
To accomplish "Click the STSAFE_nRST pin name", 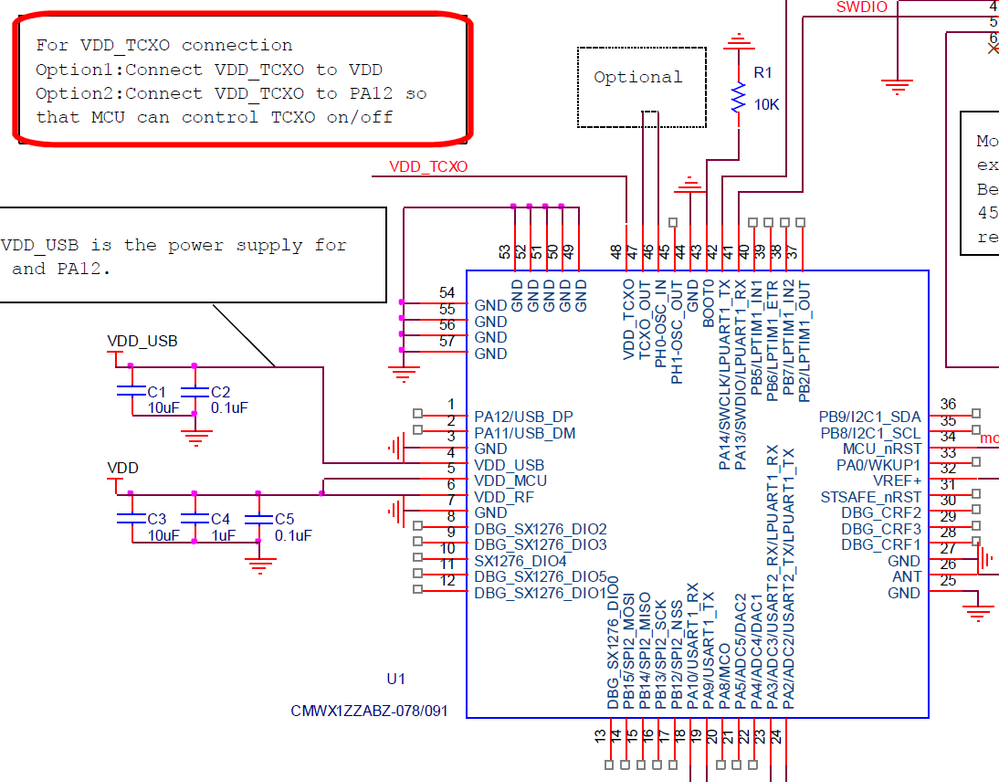I will 871,497.
